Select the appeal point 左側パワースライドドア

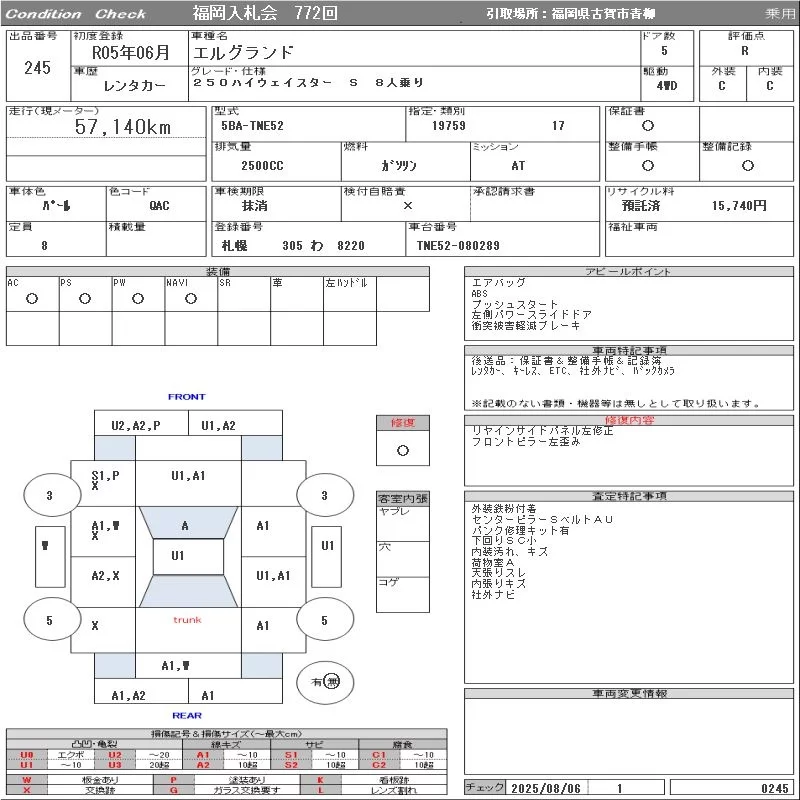(532, 315)
